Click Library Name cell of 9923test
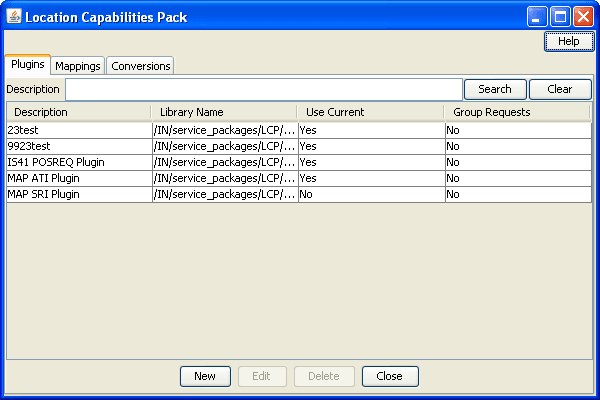600x400 pixels. coord(225,146)
